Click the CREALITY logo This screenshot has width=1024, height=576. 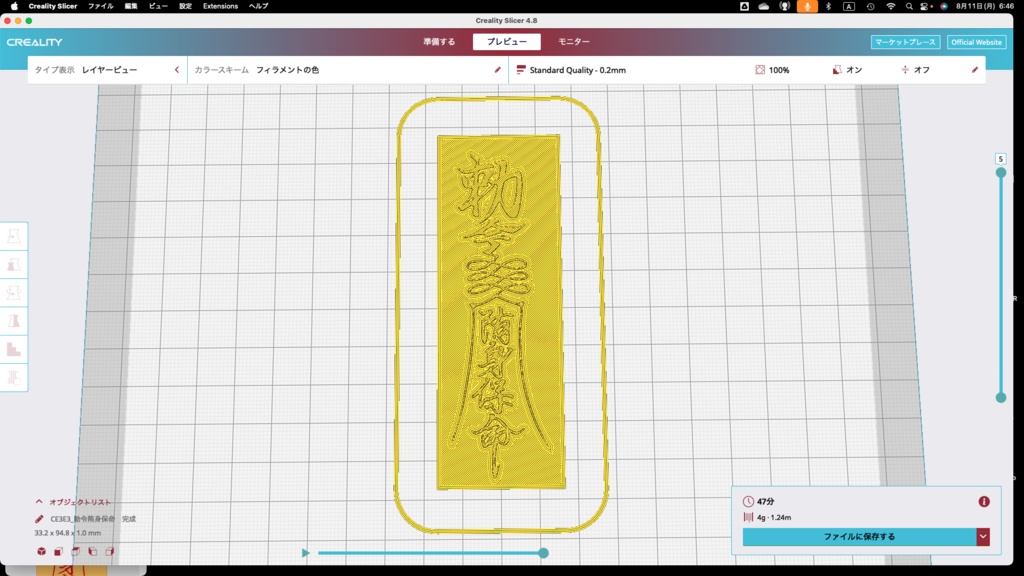click(35, 42)
